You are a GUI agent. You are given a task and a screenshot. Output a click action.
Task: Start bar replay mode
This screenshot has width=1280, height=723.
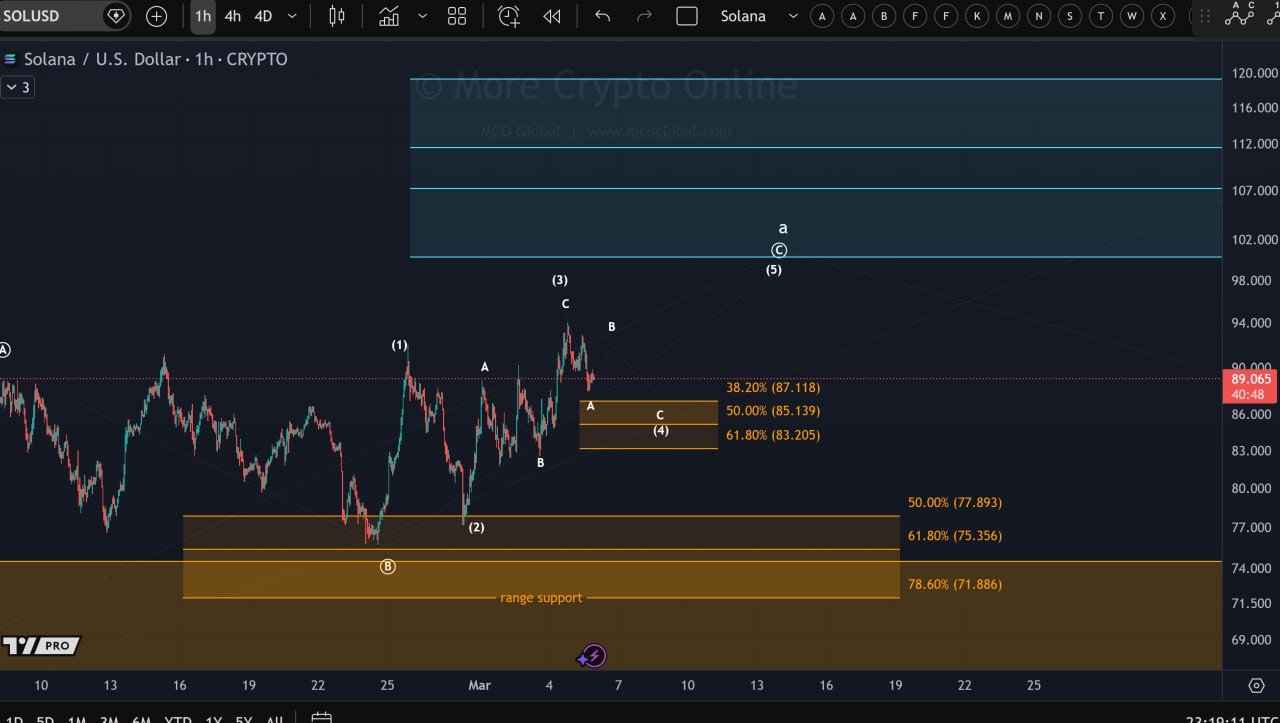pos(551,16)
